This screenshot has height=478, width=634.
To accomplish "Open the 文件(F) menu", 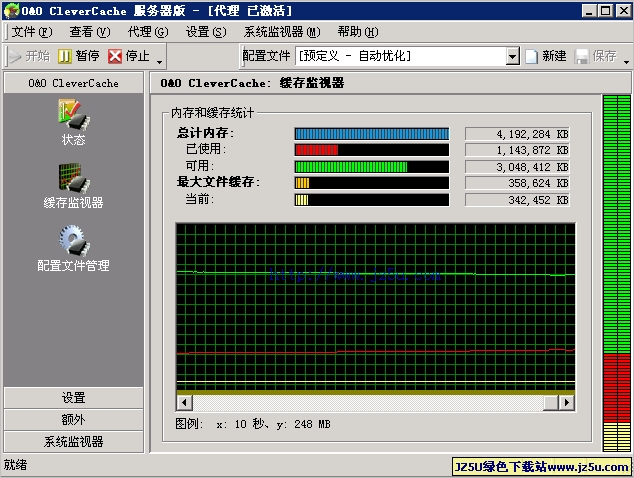I will coord(32,32).
